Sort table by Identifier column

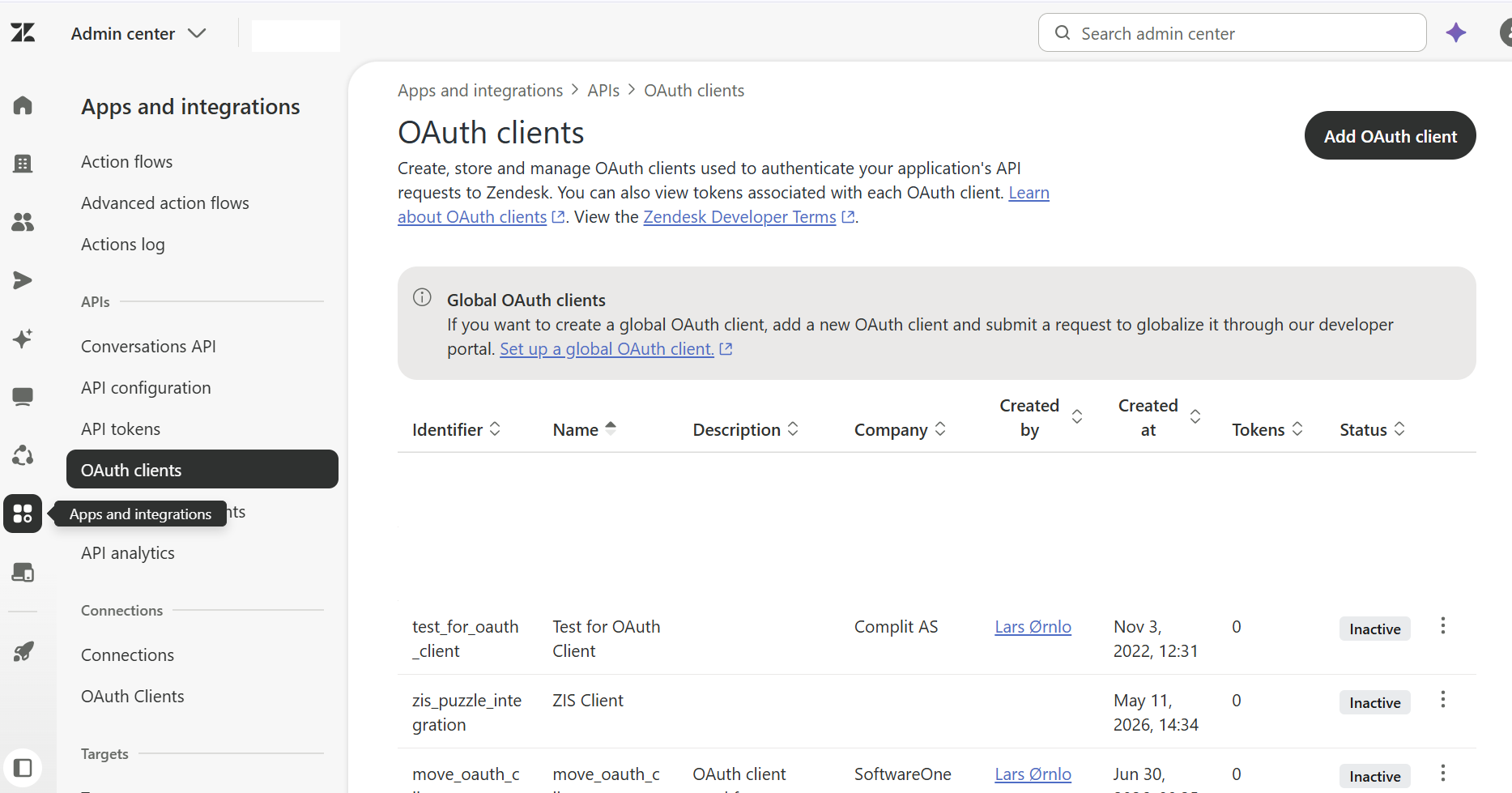point(456,429)
